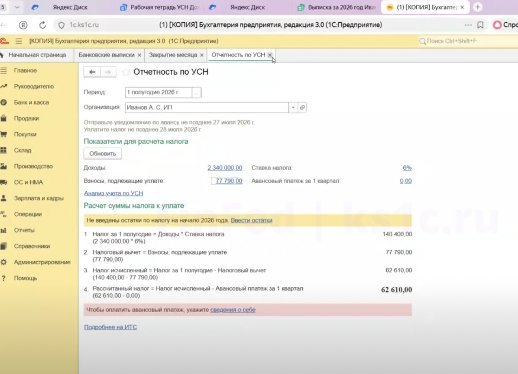Close the Закрытие месяца tab

(x=202, y=55)
